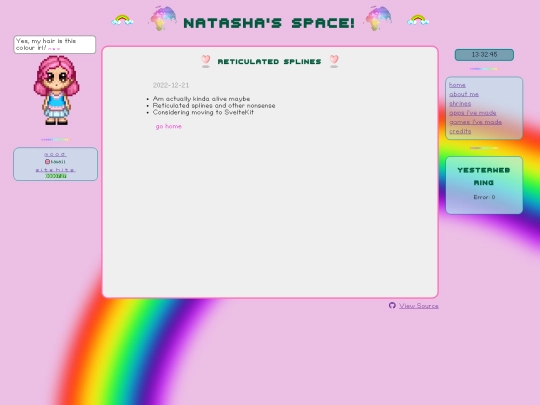Click 'Considering moving to SvelteKit' bullet
This screenshot has width=540, height=405.
point(203,112)
